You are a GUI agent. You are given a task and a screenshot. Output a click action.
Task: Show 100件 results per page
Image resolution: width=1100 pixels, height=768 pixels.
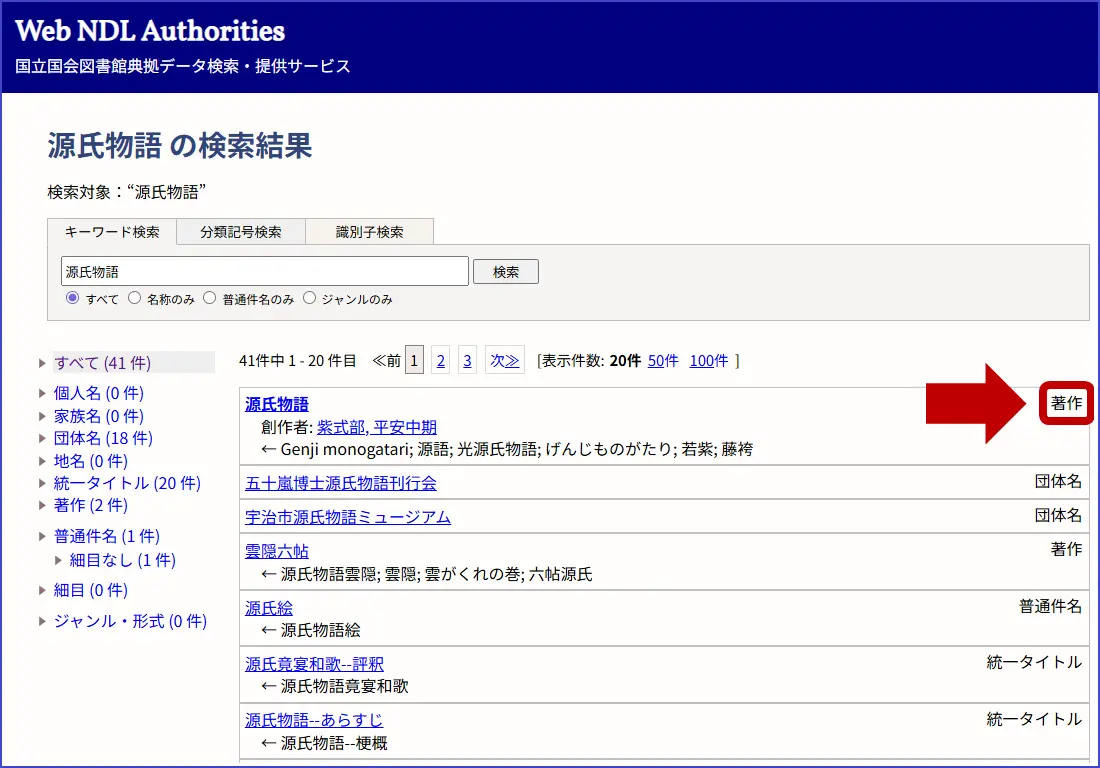coord(709,361)
